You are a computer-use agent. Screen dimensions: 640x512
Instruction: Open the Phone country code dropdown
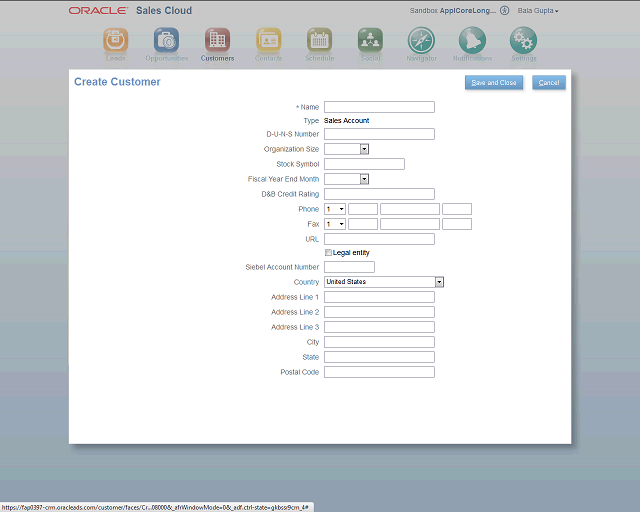click(x=335, y=209)
